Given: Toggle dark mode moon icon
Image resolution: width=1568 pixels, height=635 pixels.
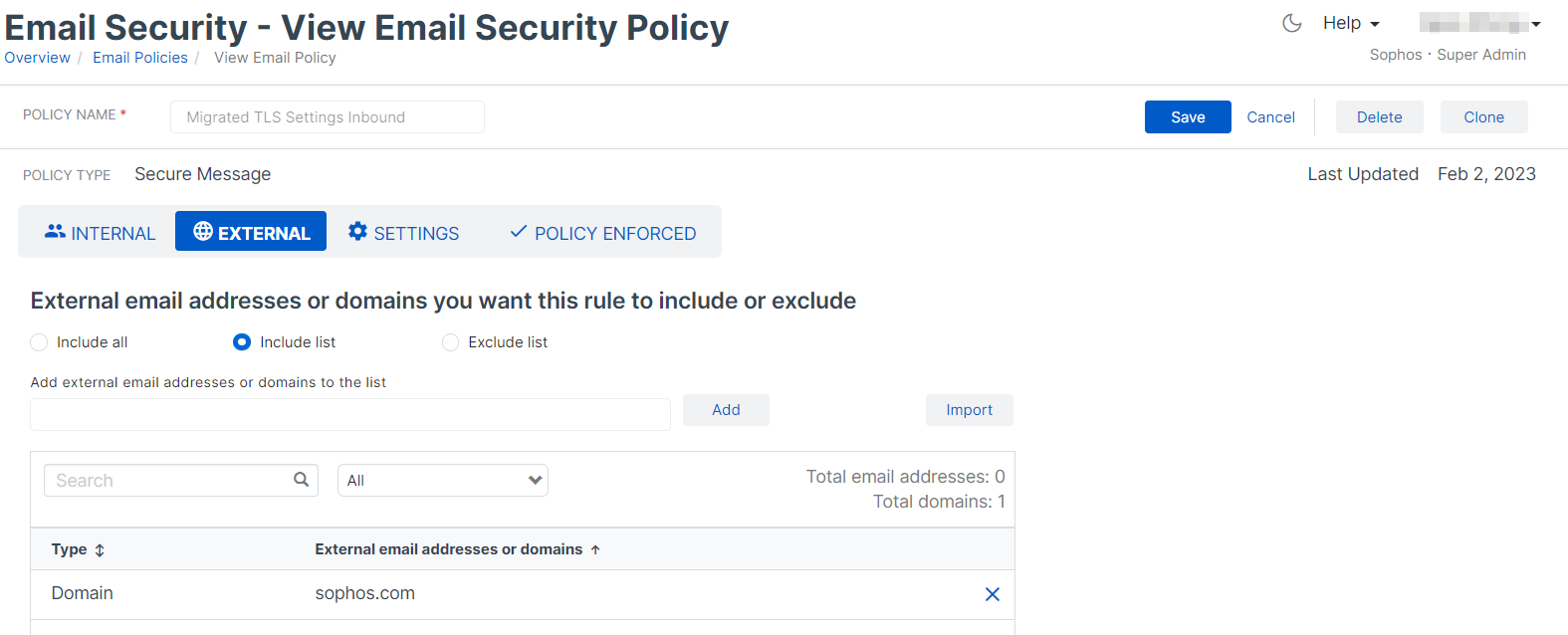Looking at the screenshot, I should (x=1292, y=23).
